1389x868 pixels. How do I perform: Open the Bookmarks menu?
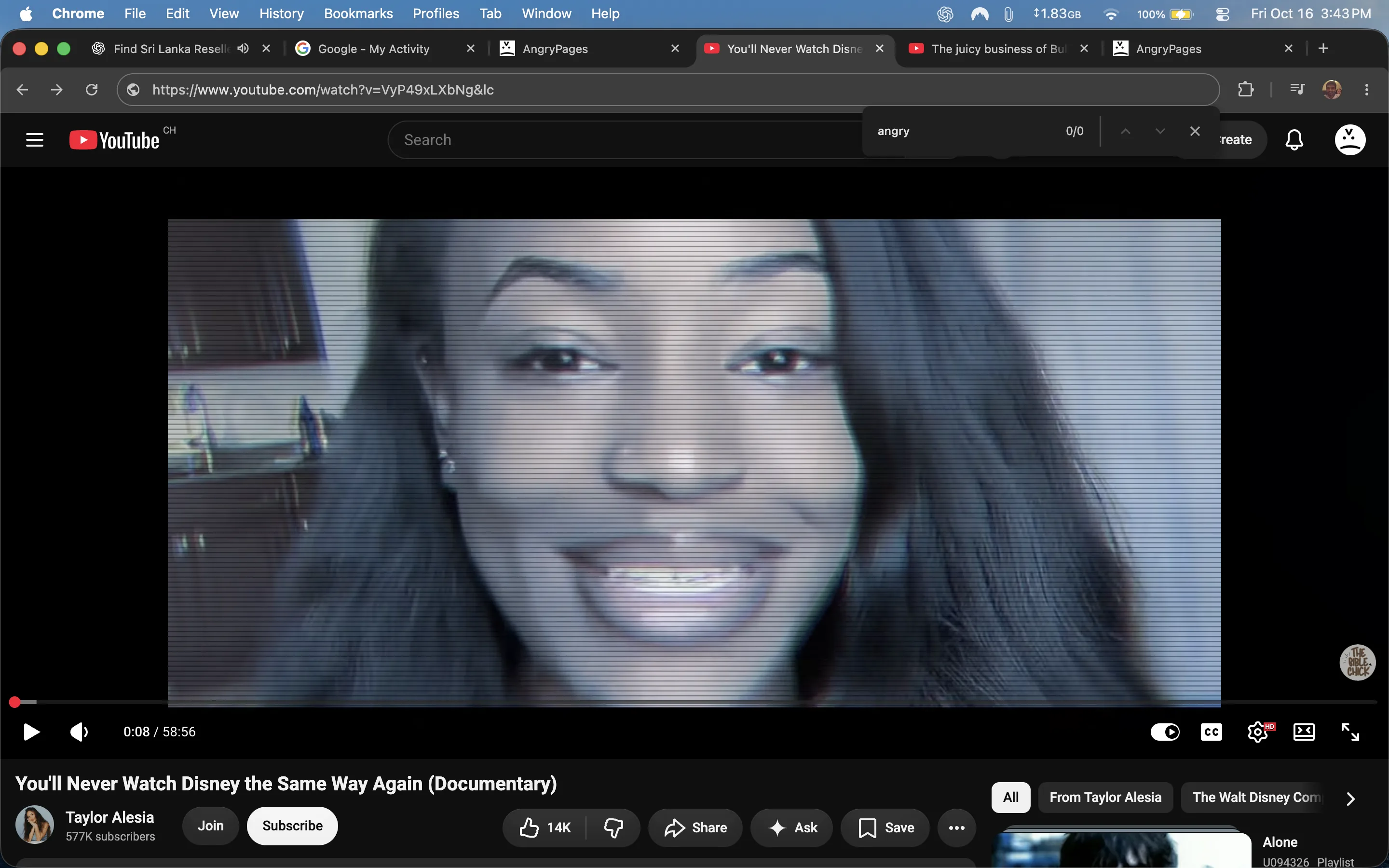click(358, 14)
